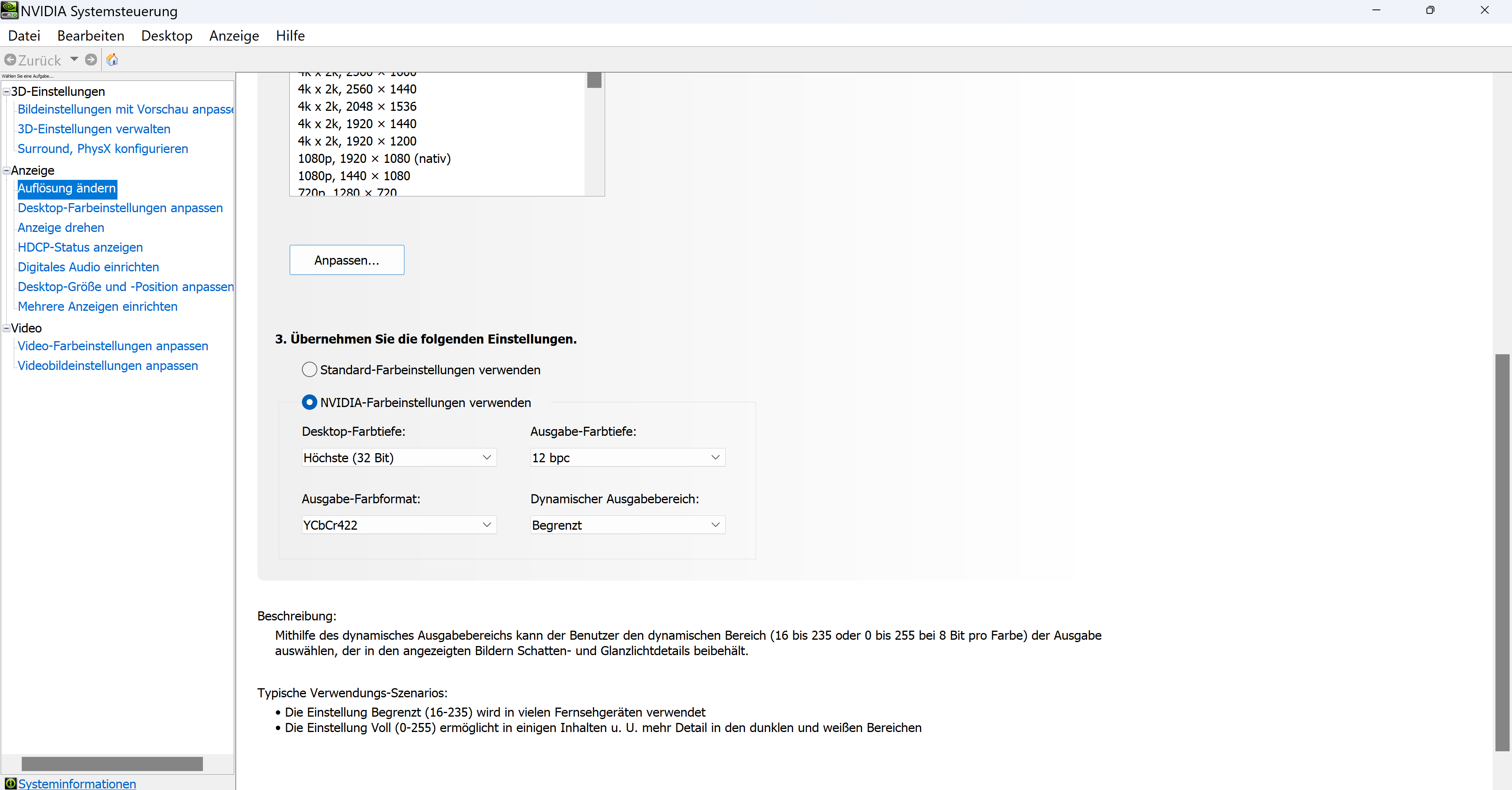Select 1080p, 1920 × 1080 (nativ) resolution

click(x=374, y=159)
